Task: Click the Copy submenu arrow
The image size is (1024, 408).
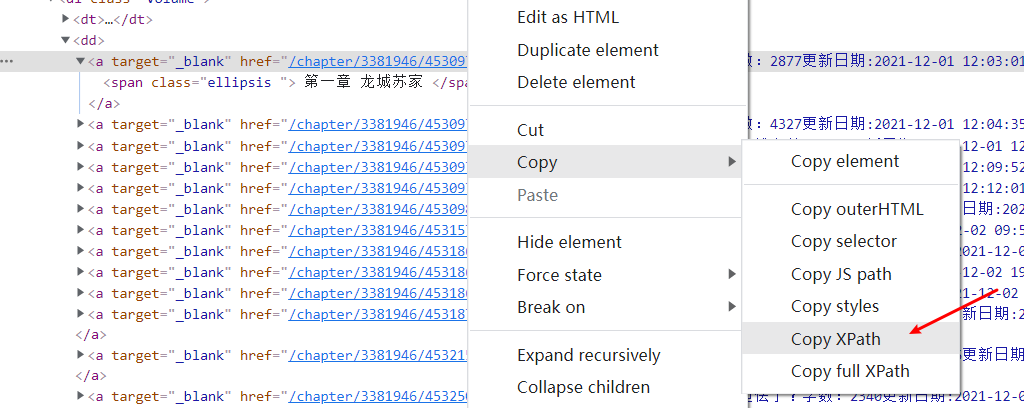Action: (x=732, y=162)
